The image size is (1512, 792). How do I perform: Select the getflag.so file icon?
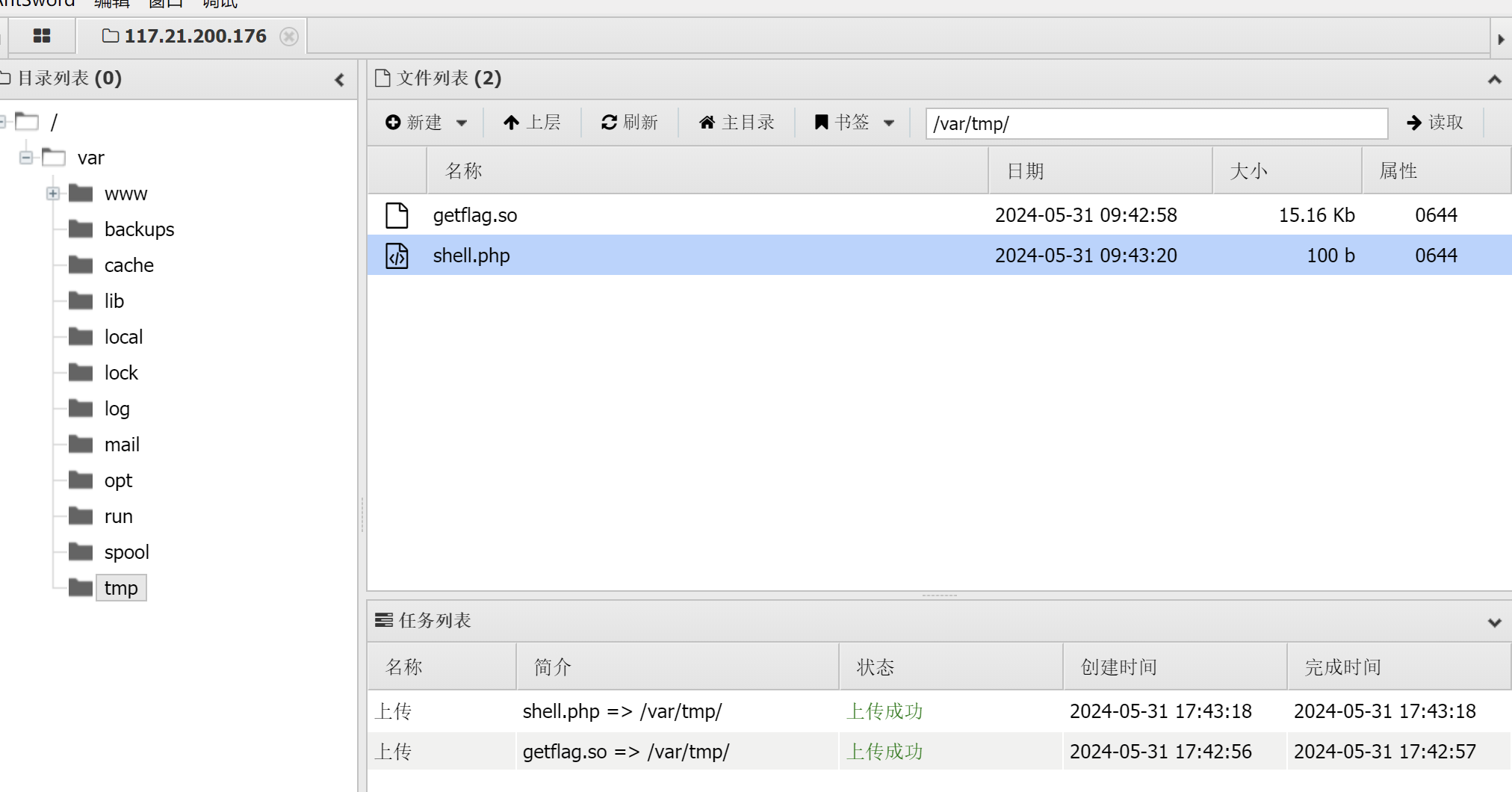click(x=397, y=215)
